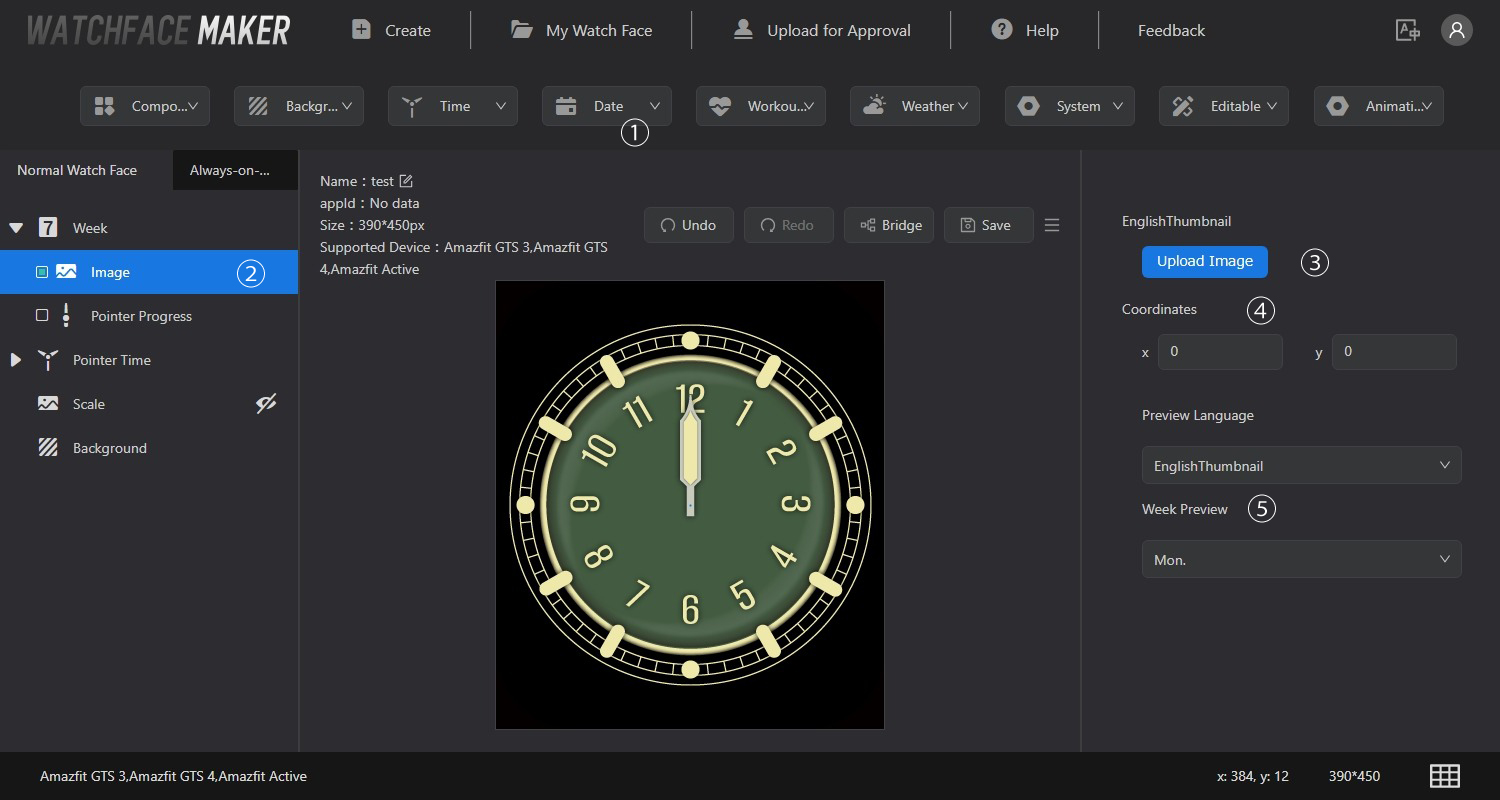Select the Background layer icon

pyautogui.click(x=48, y=448)
